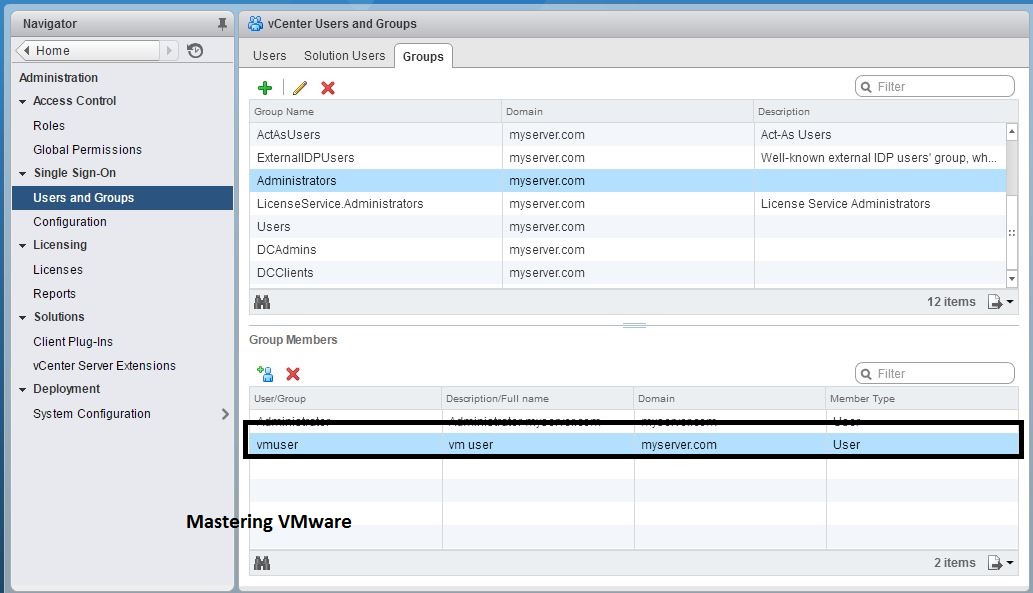
Task: Open licensing Reports
Action: click(x=55, y=293)
